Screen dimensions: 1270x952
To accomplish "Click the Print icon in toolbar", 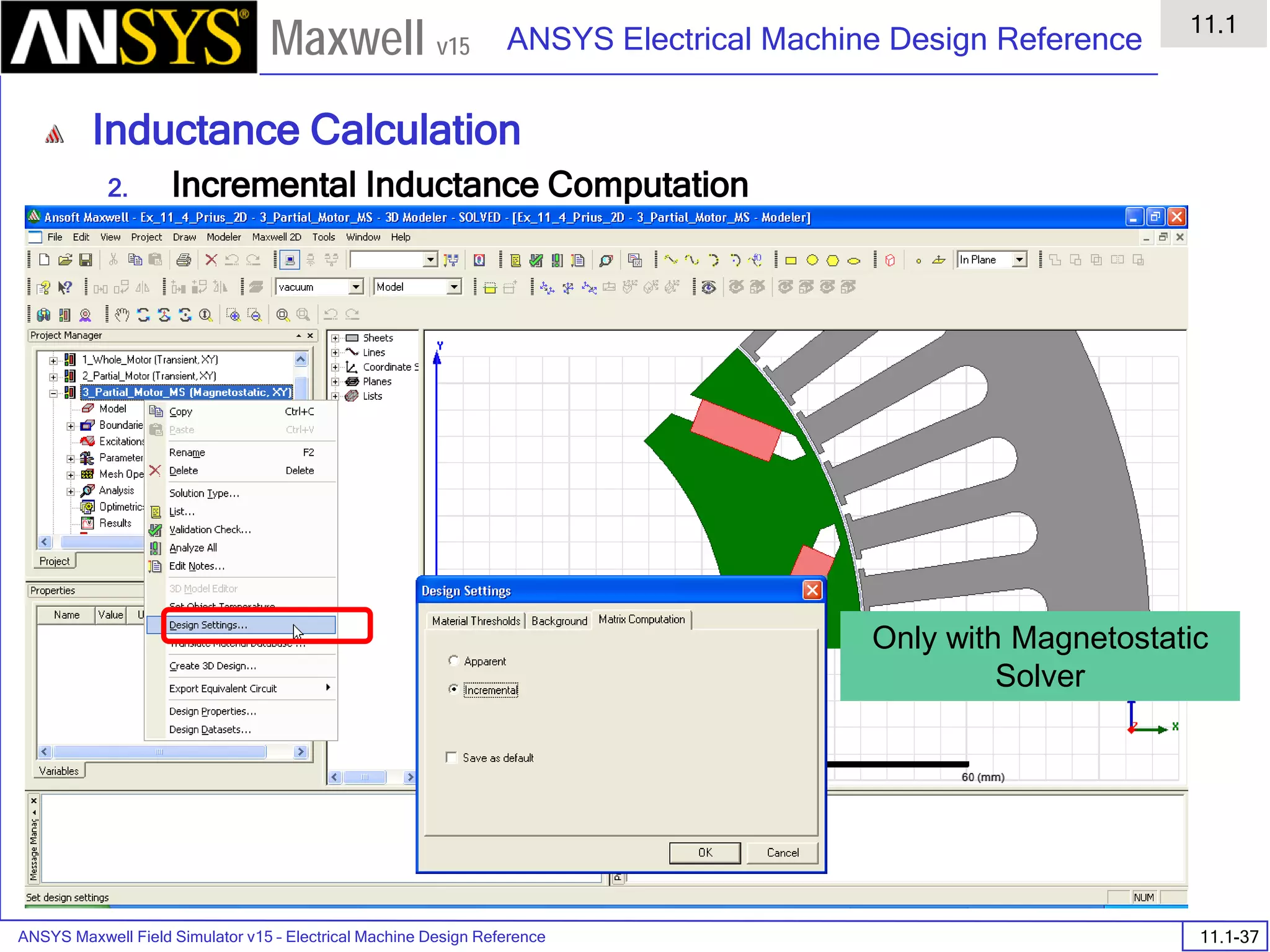I will 184,260.
